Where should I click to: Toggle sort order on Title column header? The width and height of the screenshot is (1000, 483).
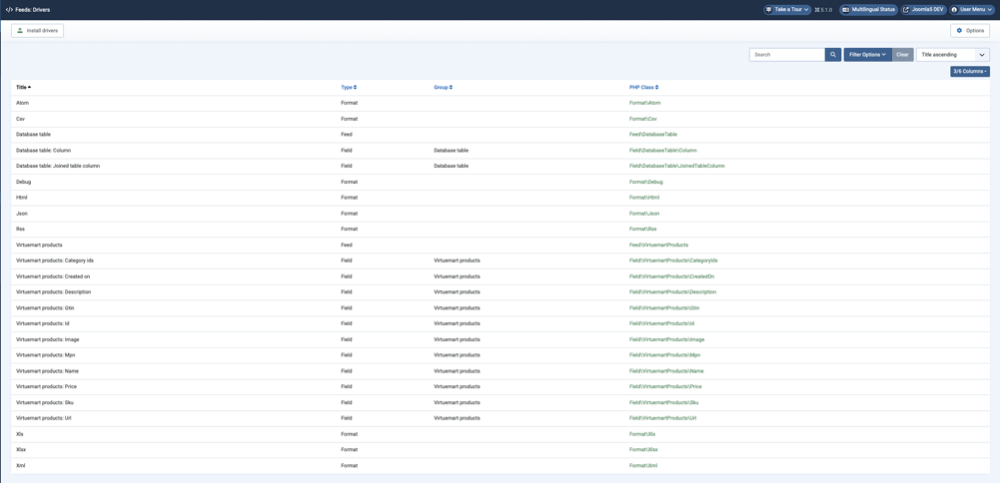[23, 87]
